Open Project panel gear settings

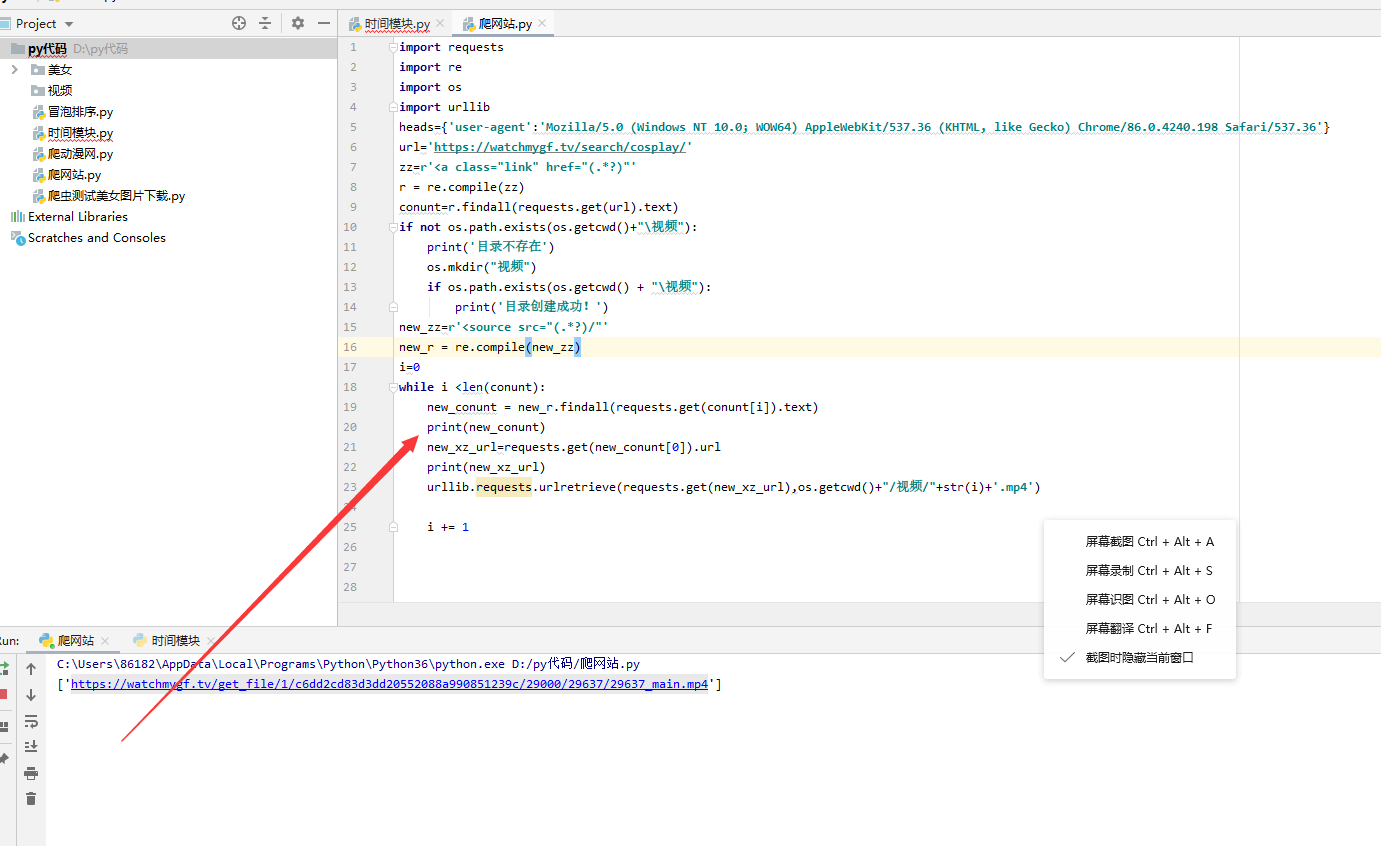pyautogui.click(x=298, y=23)
